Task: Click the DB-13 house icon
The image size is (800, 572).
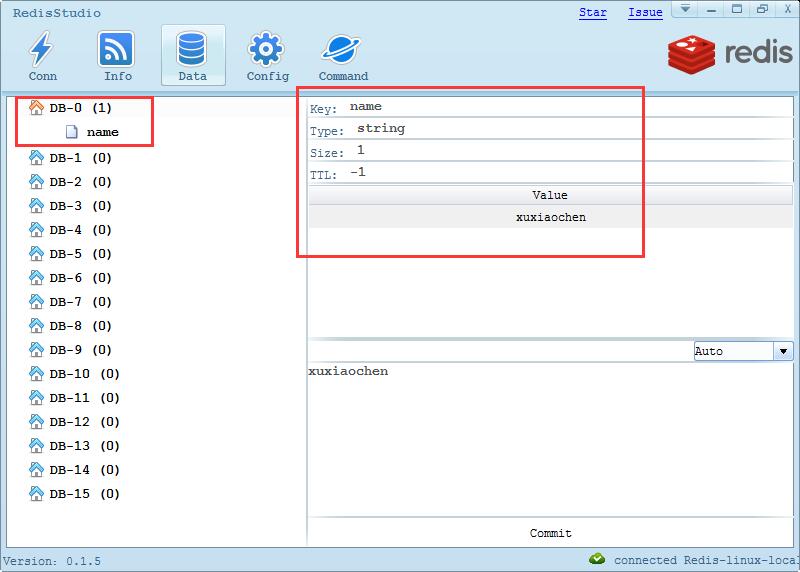Action: click(36, 445)
